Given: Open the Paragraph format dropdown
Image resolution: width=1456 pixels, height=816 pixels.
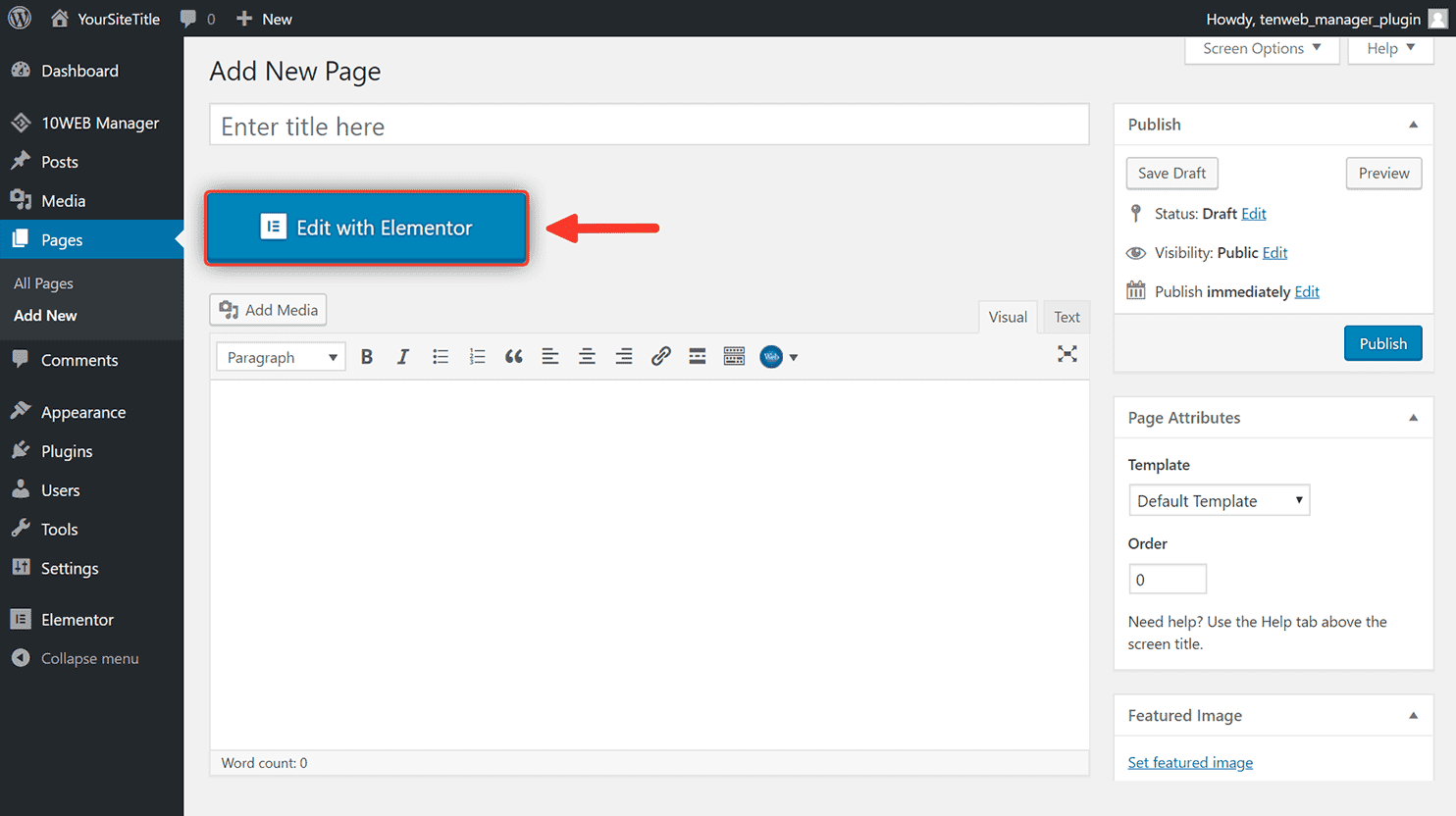Looking at the screenshot, I should 281,357.
